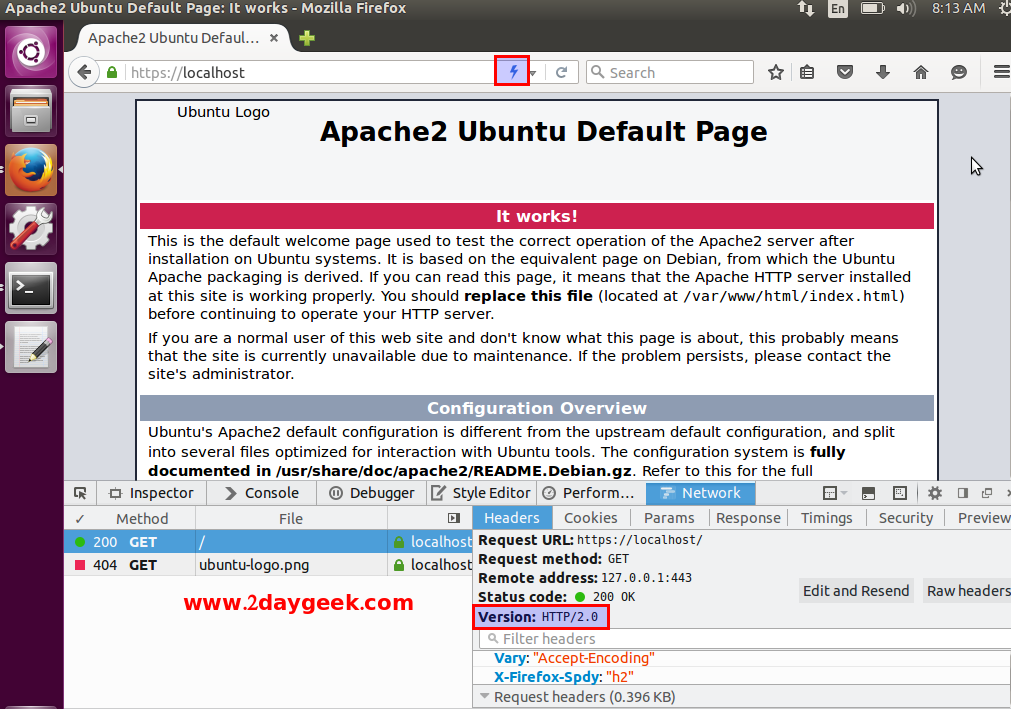Switch to the Timings details tab
Image resolution: width=1011 pixels, height=709 pixels.
(x=827, y=518)
